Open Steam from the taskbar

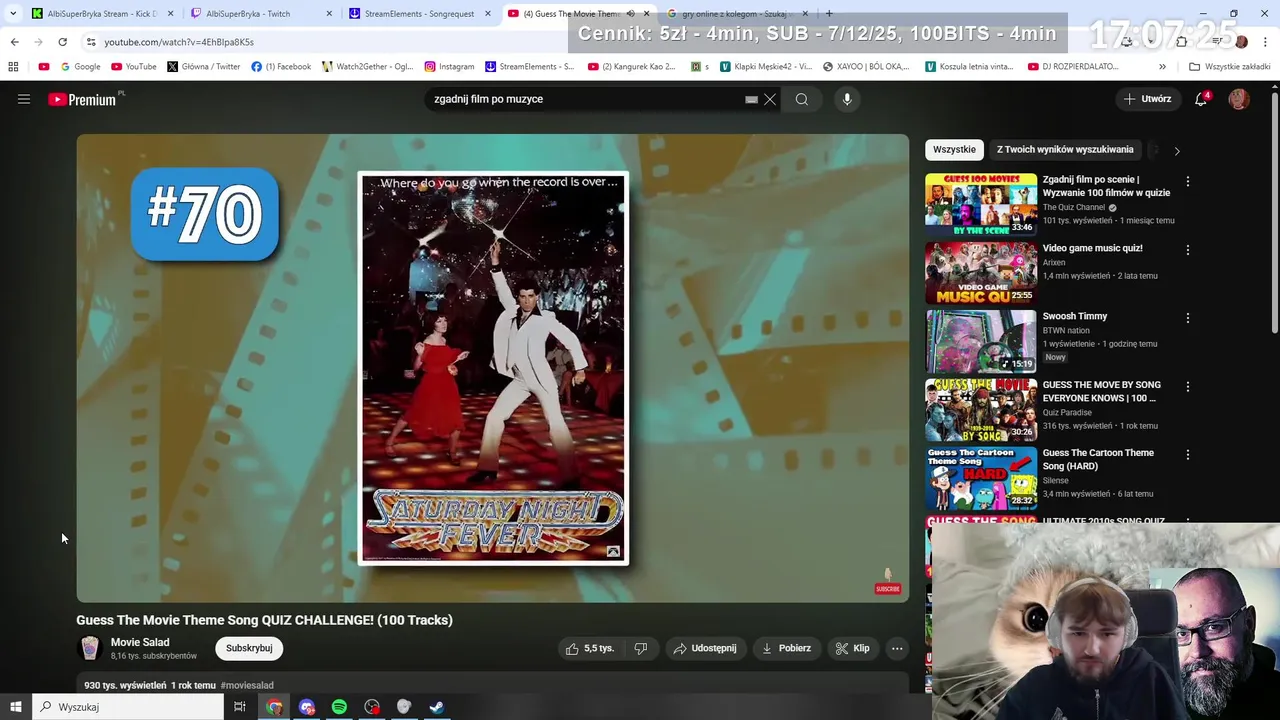[x=437, y=707]
